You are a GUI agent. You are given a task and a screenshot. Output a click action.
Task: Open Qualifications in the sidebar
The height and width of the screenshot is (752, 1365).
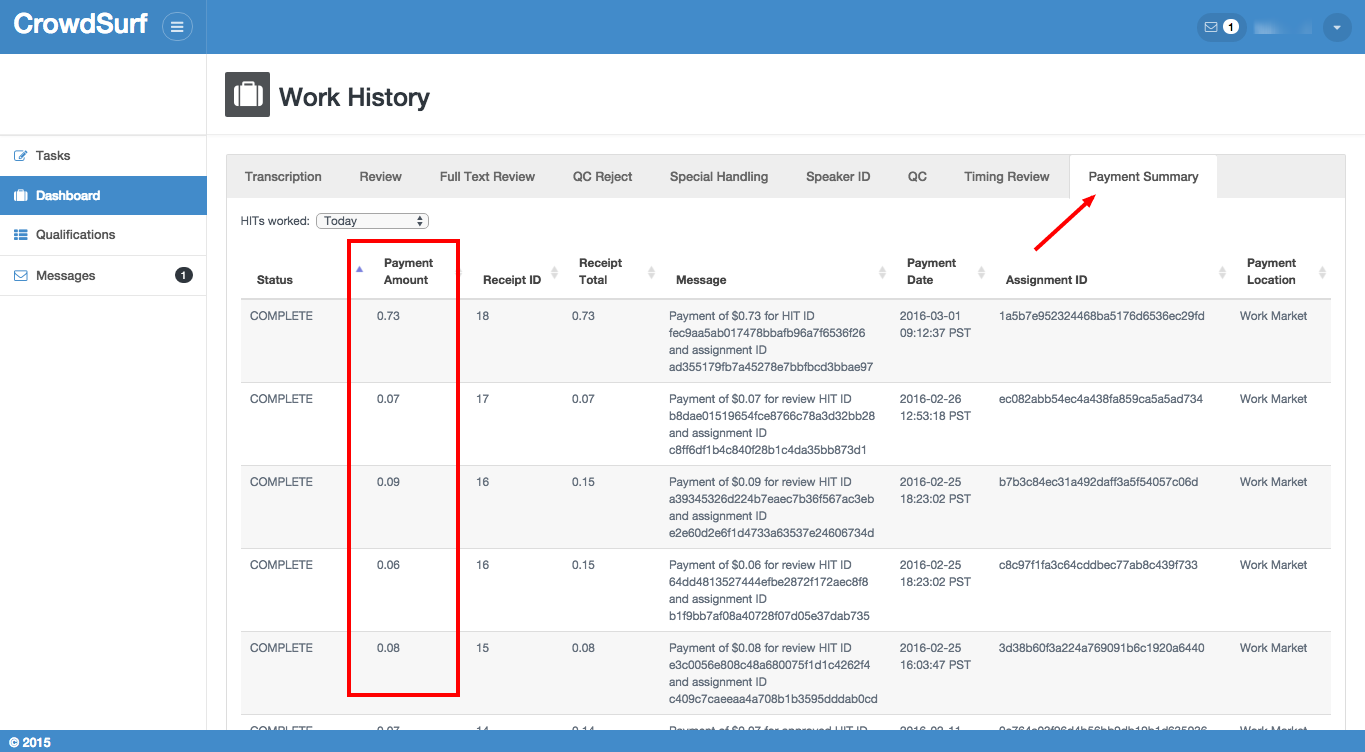click(x=103, y=235)
